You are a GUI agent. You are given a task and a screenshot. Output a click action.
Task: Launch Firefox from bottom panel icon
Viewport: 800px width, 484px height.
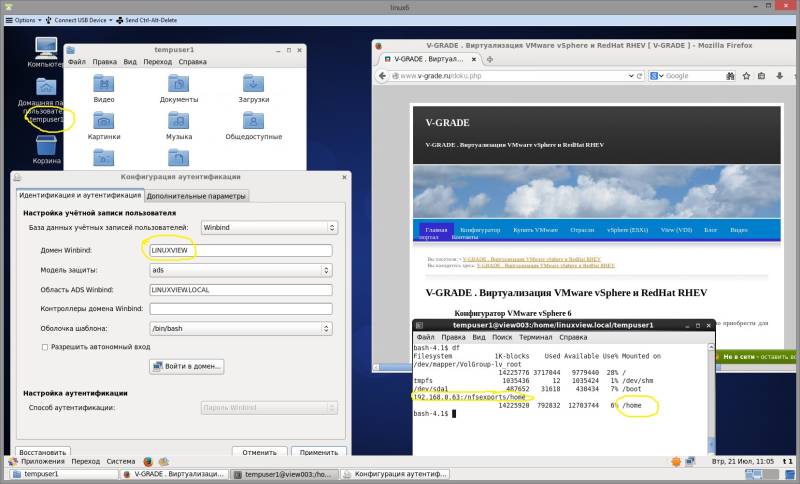pyautogui.click(x=148, y=462)
